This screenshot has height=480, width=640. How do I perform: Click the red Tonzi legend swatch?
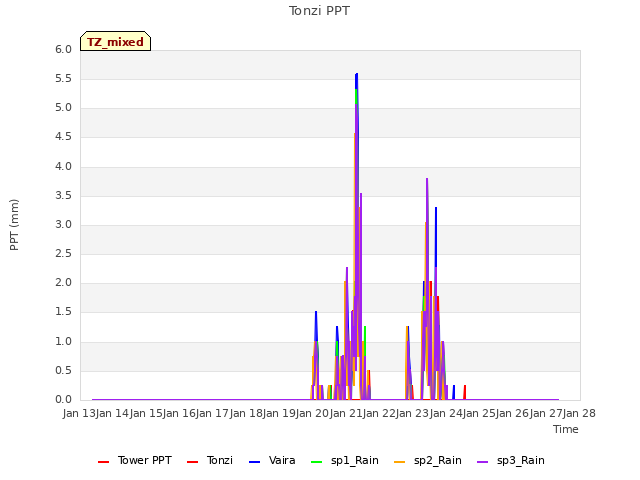[192, 462]
